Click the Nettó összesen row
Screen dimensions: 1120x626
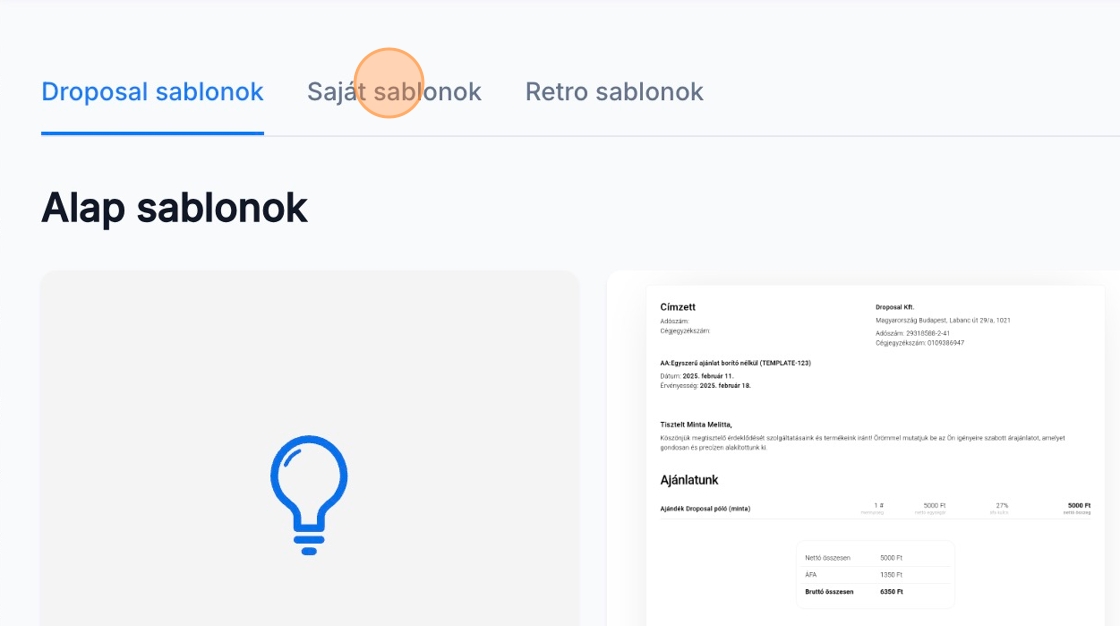click(x=874, y=557)
